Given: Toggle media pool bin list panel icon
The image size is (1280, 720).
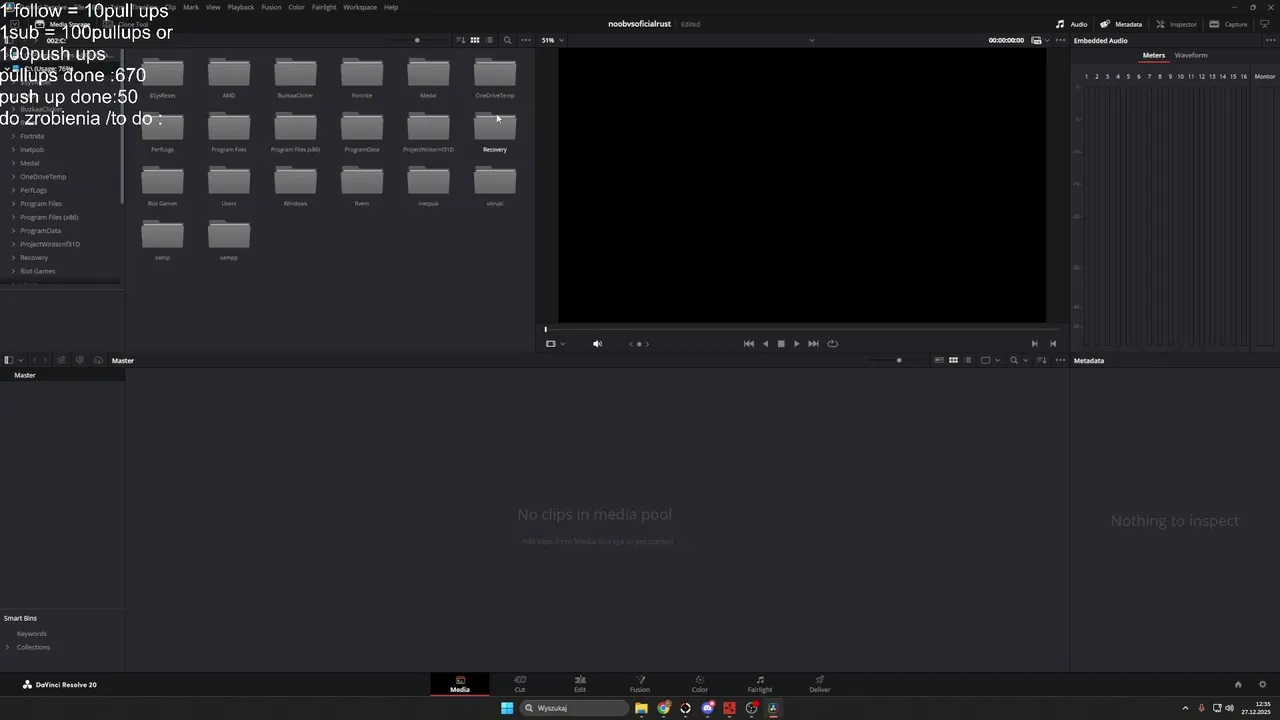Looking at the screenshot, I should click(9, 360).
